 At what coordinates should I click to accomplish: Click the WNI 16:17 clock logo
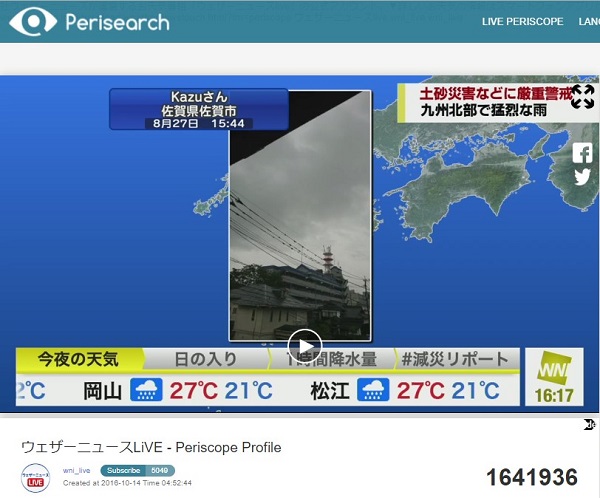[554, 377]
